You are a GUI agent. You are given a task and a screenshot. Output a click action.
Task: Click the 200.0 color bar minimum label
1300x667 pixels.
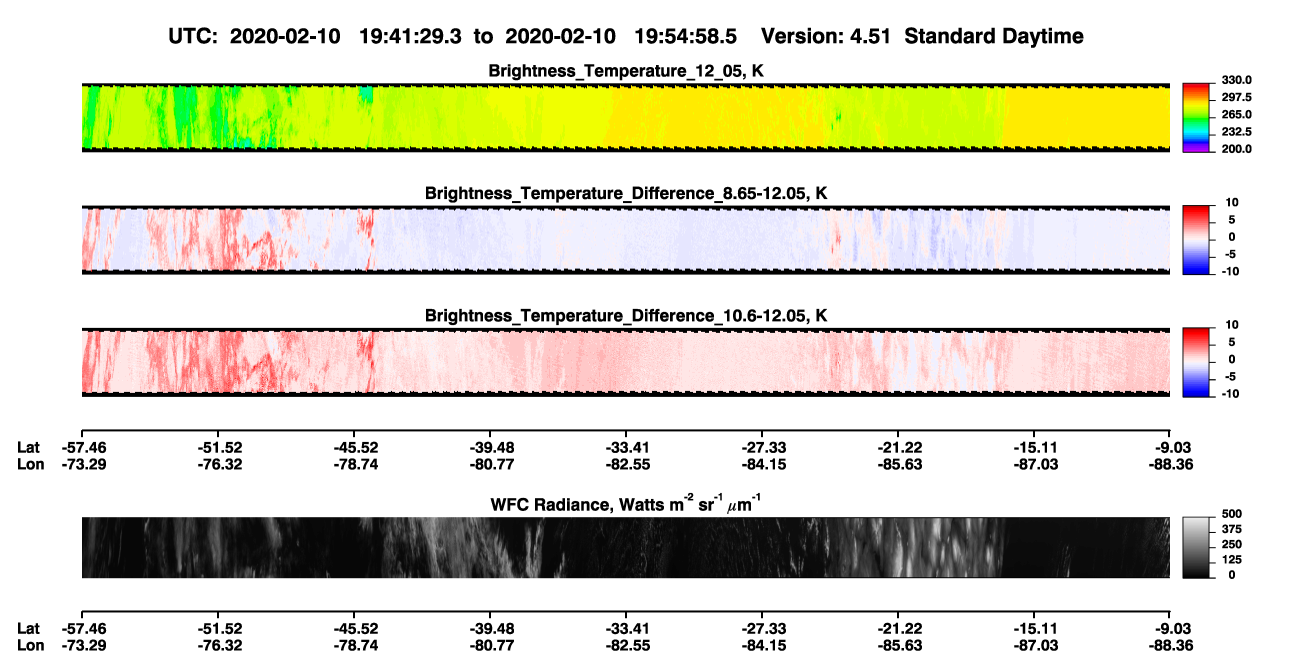[x=1237, y=148]
